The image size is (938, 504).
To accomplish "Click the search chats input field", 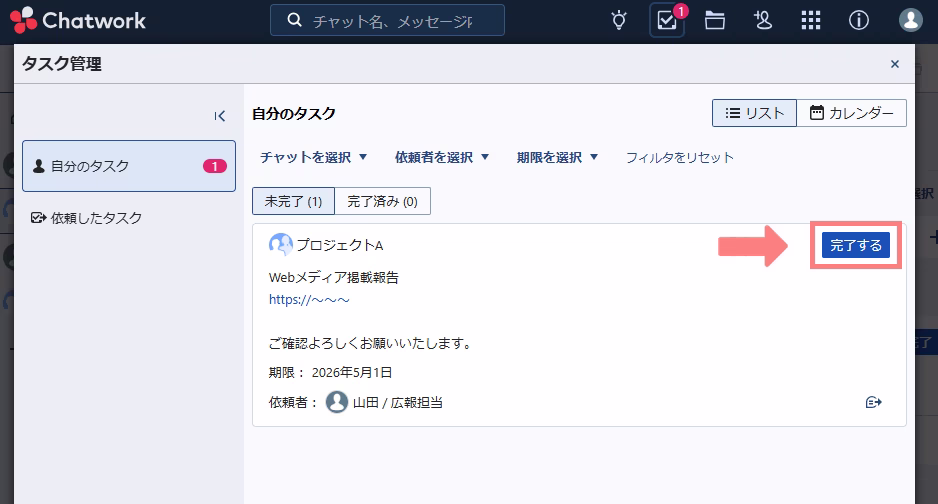I will (x=387, y=20).
